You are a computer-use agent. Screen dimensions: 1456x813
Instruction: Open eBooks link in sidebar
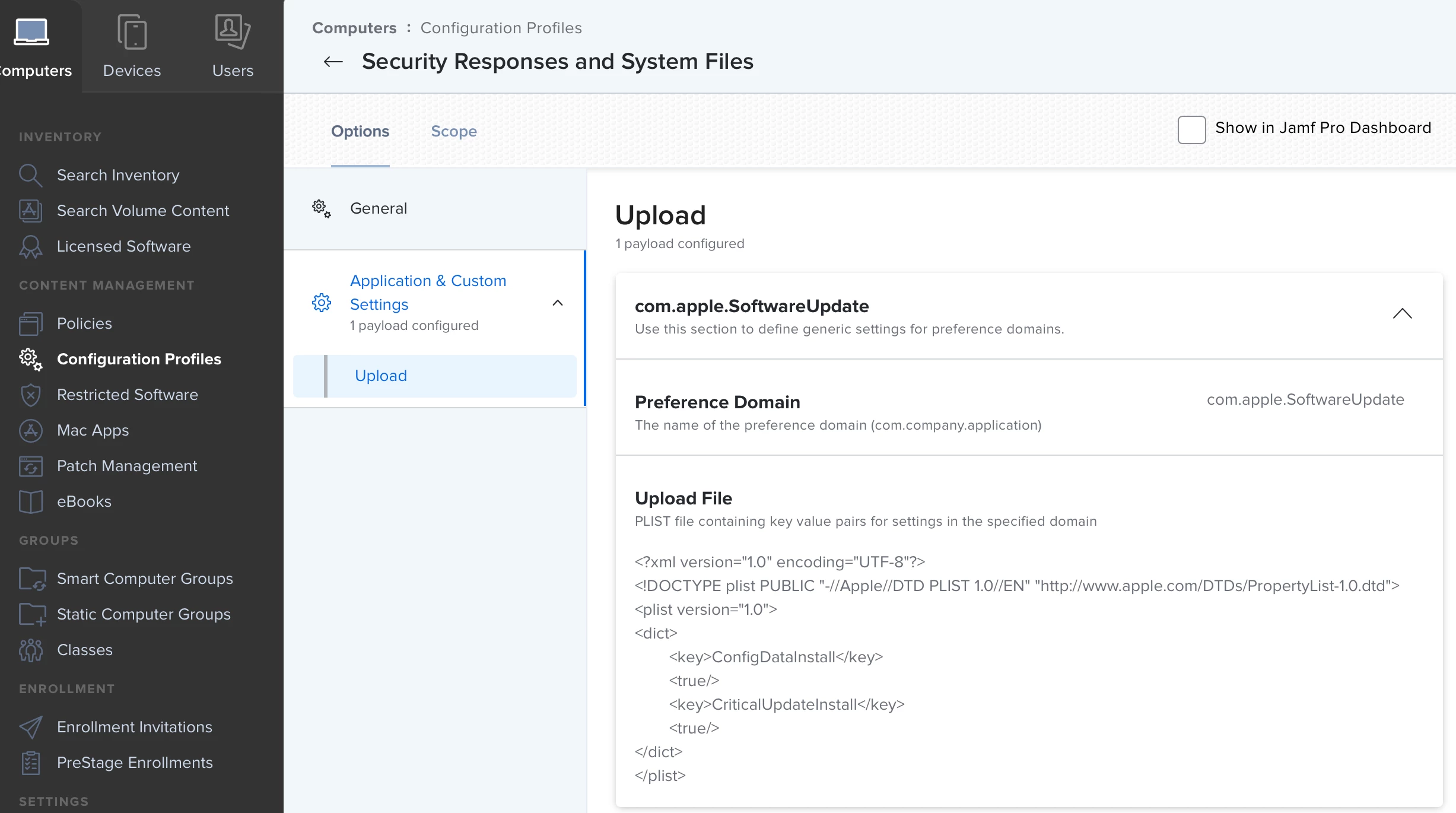coord(84,502)
